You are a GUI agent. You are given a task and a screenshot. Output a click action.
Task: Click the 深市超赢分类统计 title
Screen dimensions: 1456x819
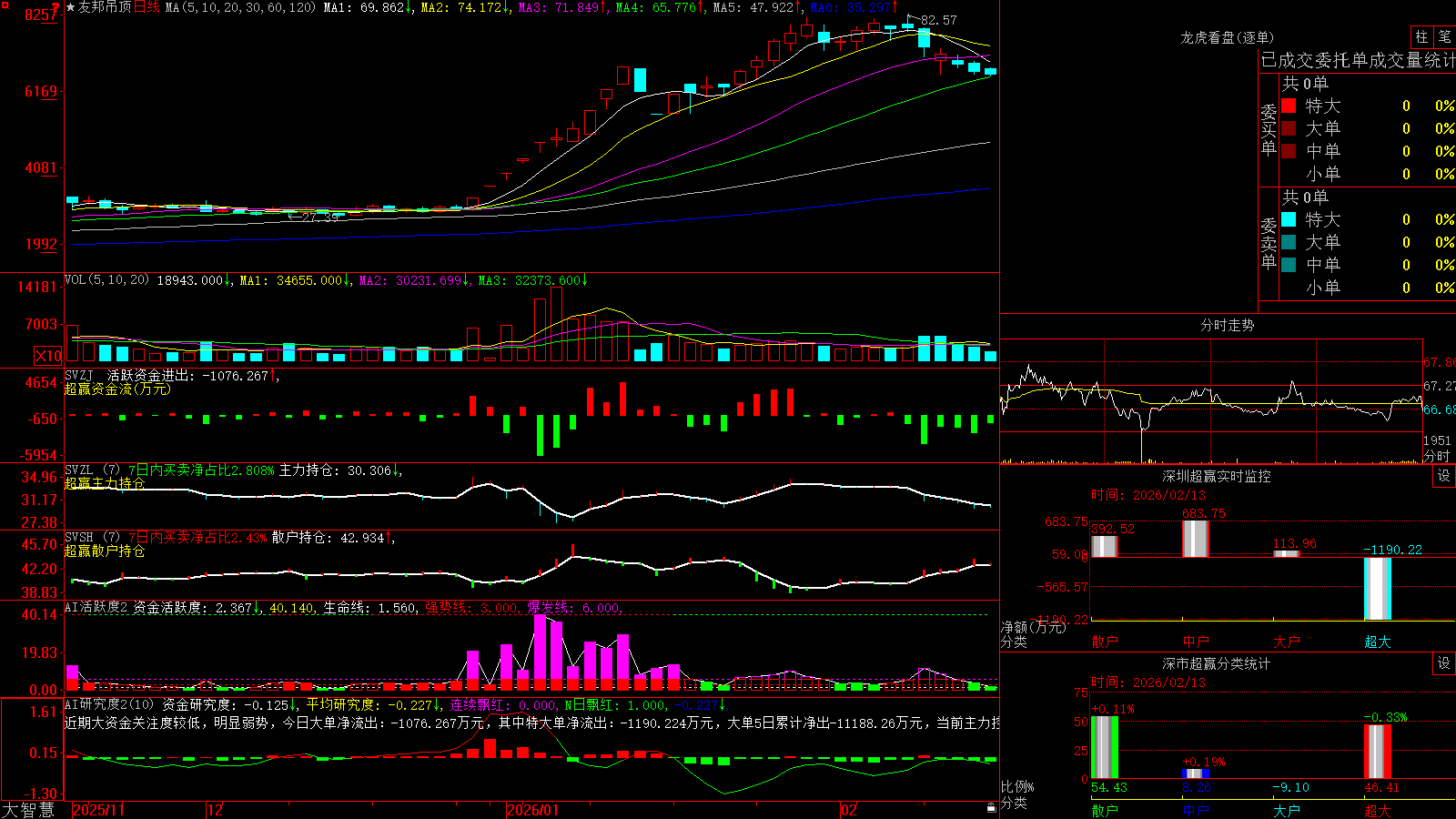(1216, 663)
